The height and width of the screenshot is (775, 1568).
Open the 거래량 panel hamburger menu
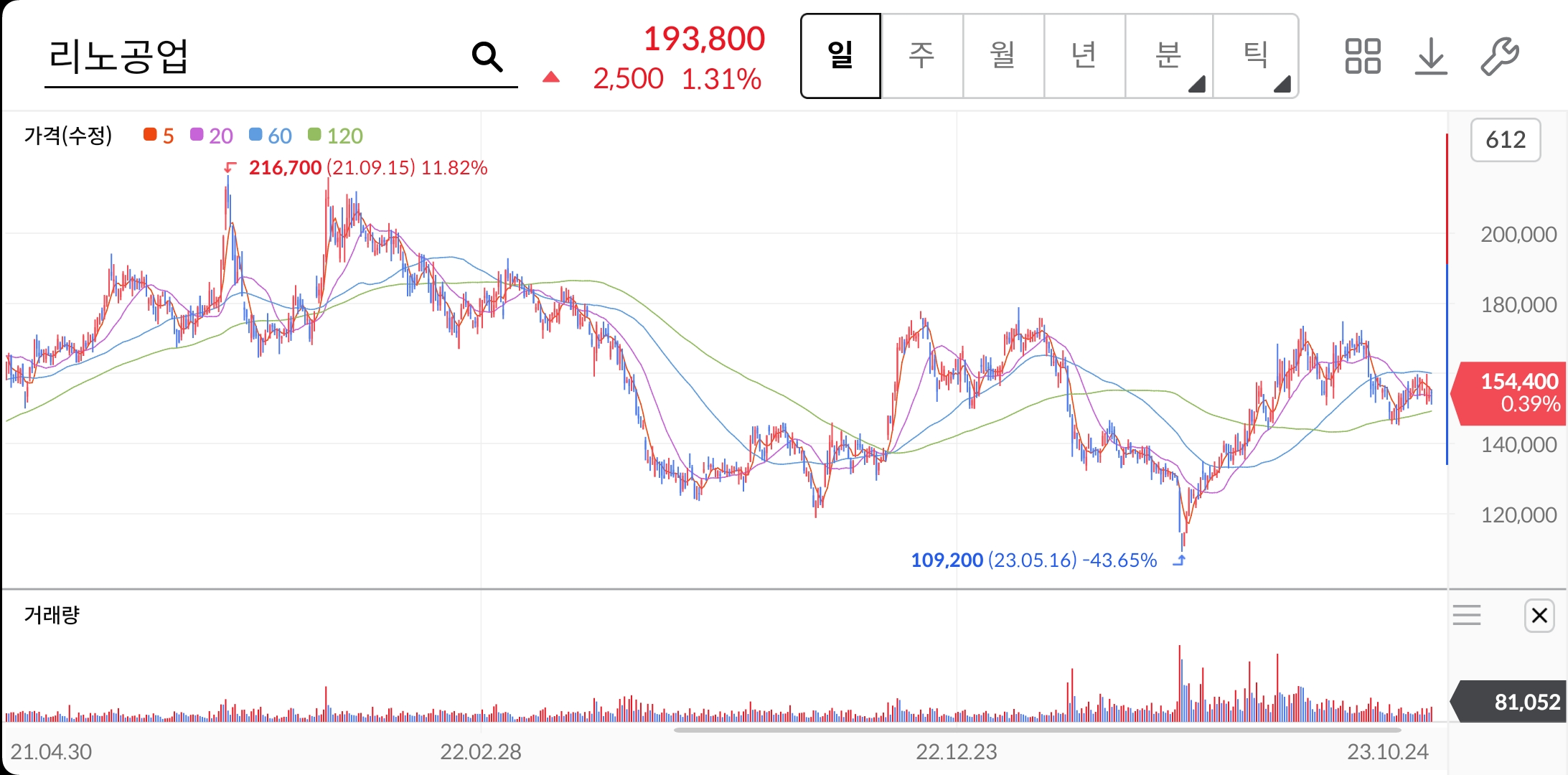point(1468,616)
